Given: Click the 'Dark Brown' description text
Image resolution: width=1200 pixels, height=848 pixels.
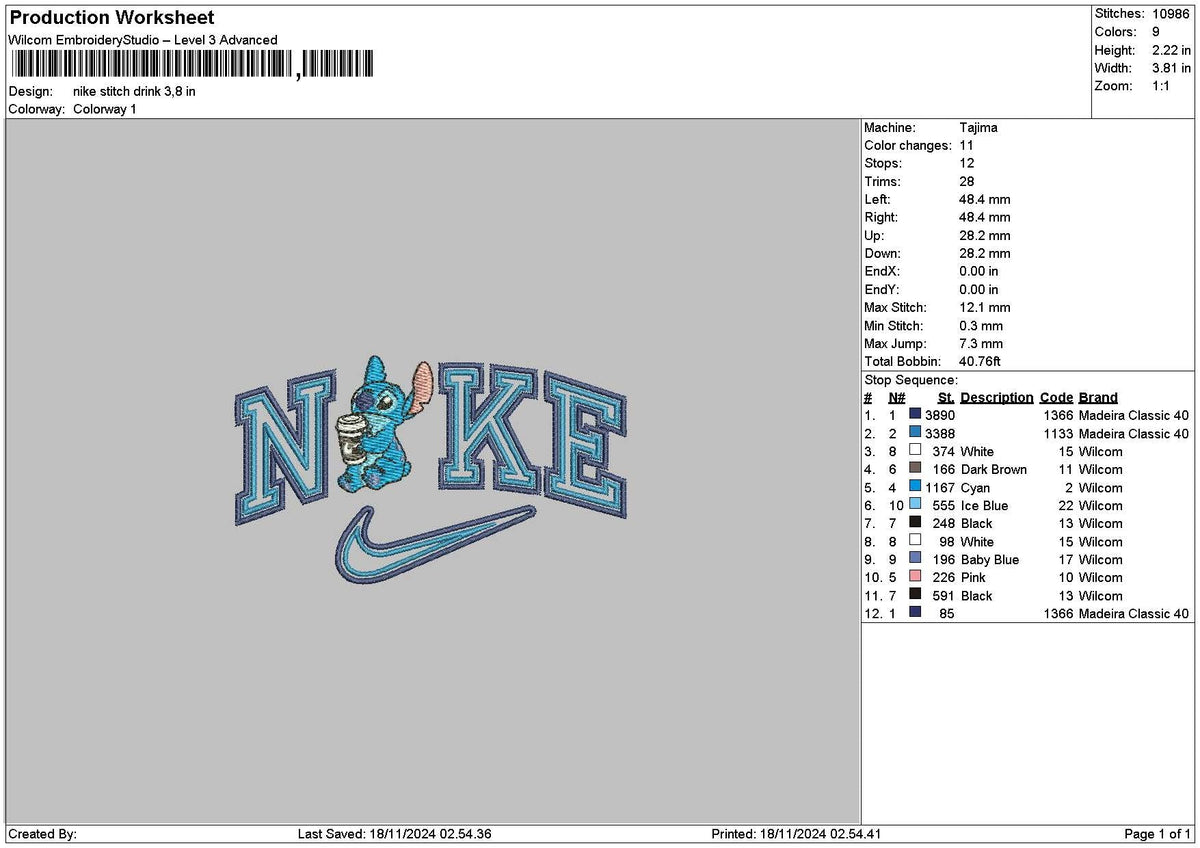Looking at the screenshot, I should (x=994, y=469).
